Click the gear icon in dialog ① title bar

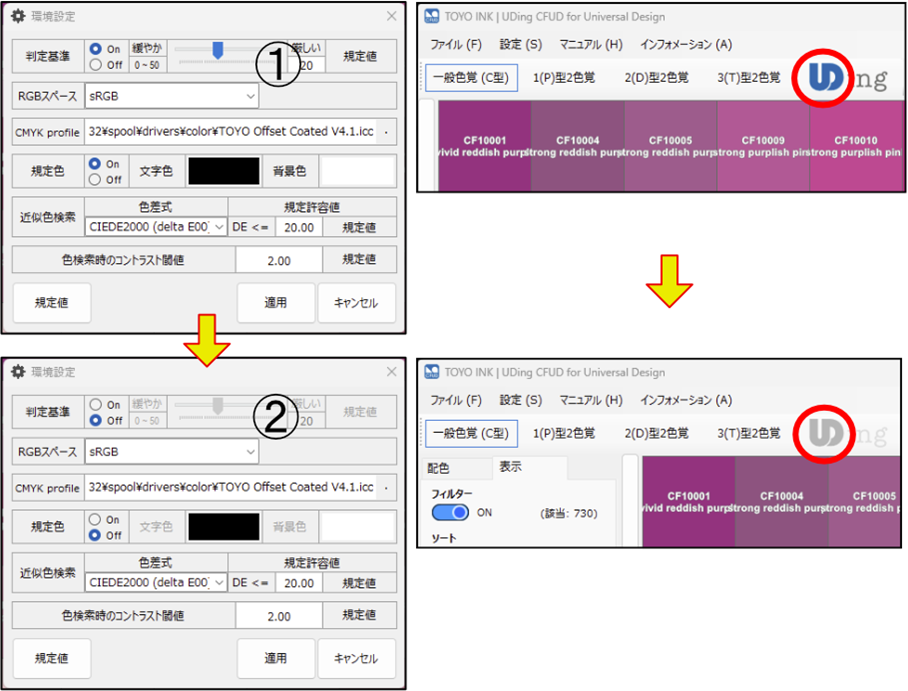point(18,17)
